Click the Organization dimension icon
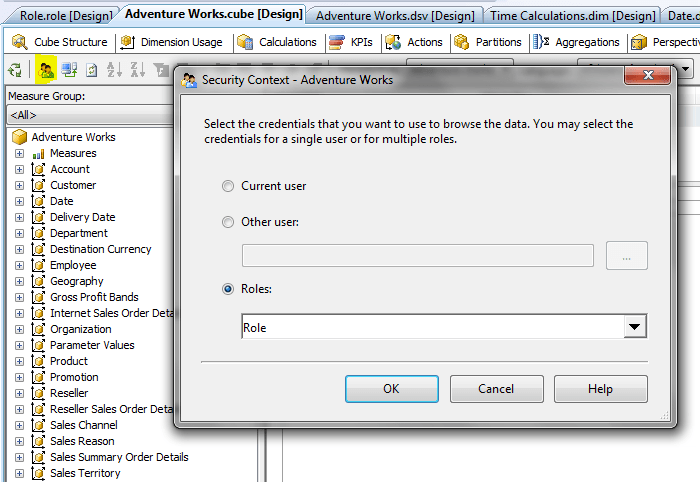Viewport: 700px width, 482px height. coord(38,329)
